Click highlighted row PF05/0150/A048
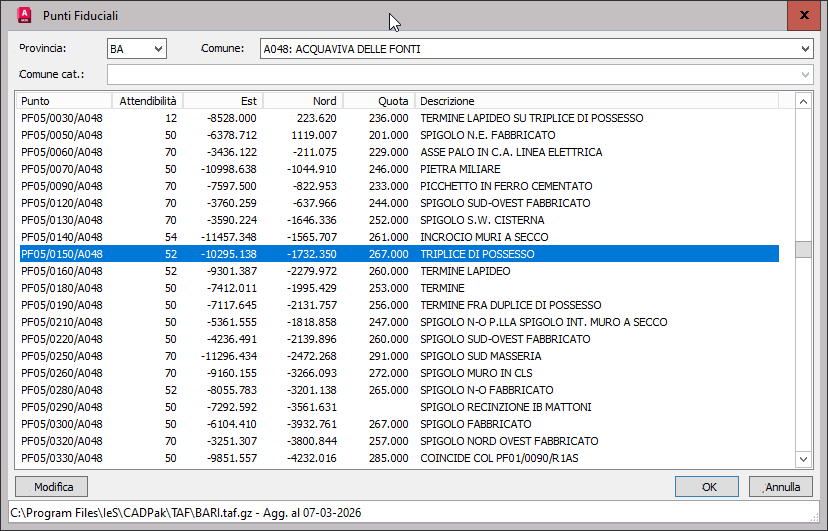Image resolution: width=828 pixels, height=531 pixels. pyautogui.click(x=399, y=254)
